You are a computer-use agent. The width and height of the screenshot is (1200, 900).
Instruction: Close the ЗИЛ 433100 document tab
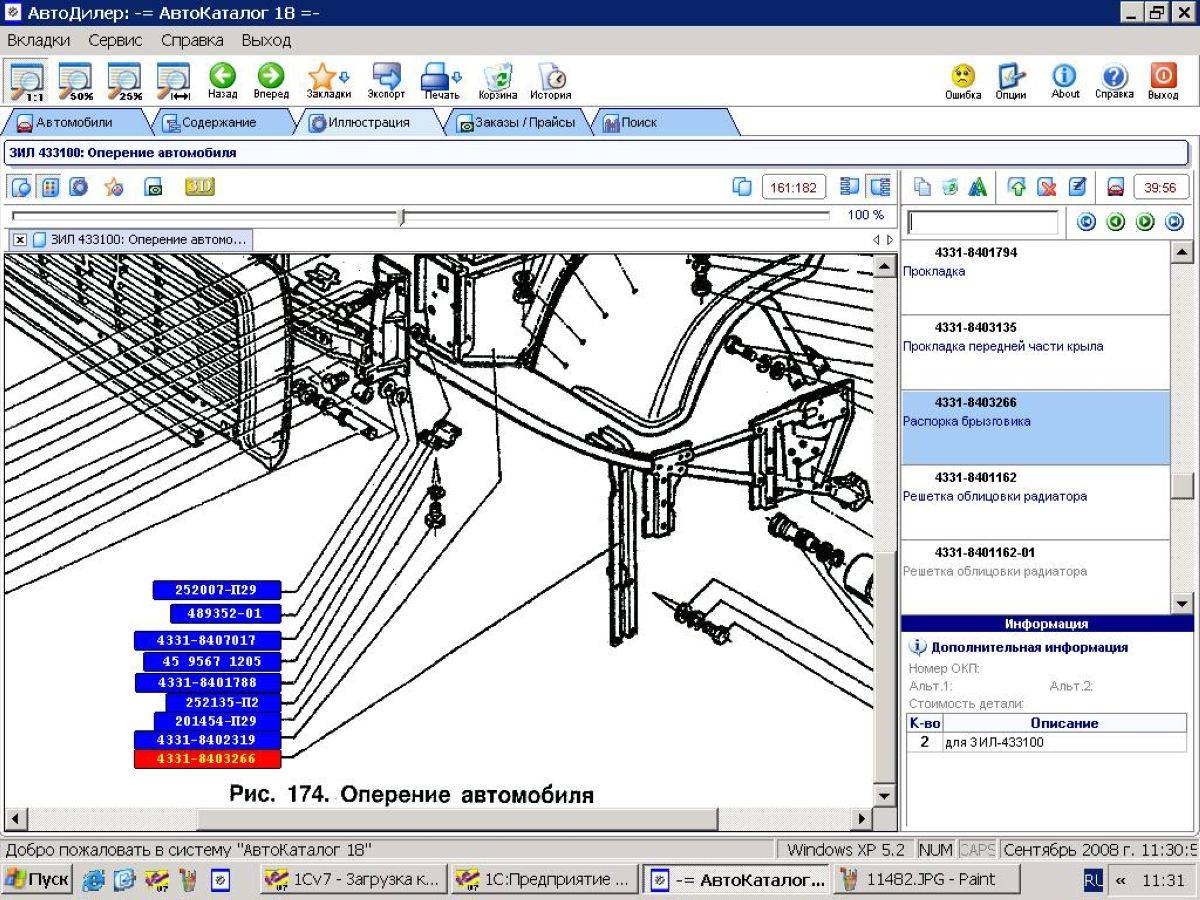tap(20, 240)
